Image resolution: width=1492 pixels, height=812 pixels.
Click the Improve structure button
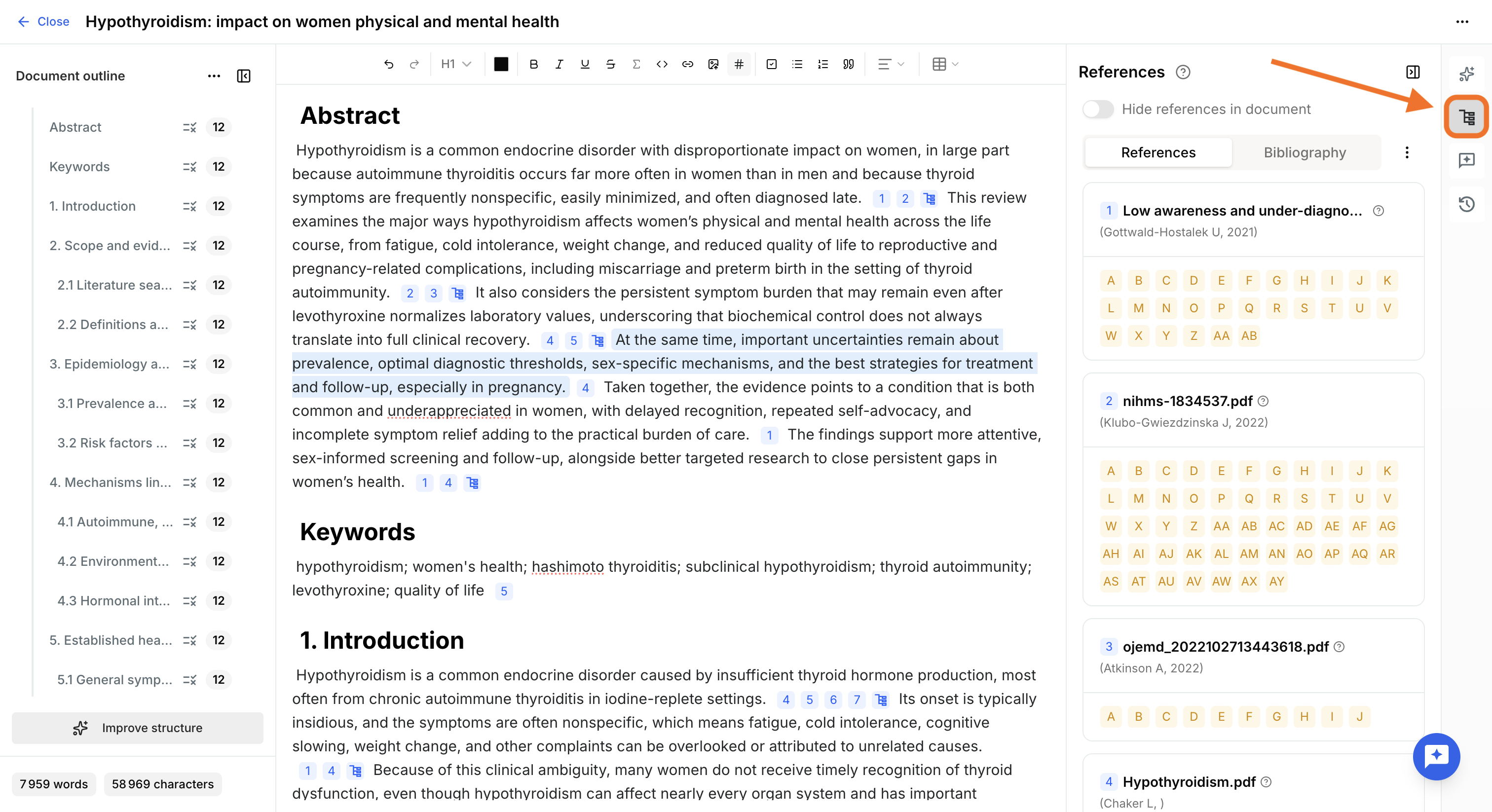tap(137, 728)
